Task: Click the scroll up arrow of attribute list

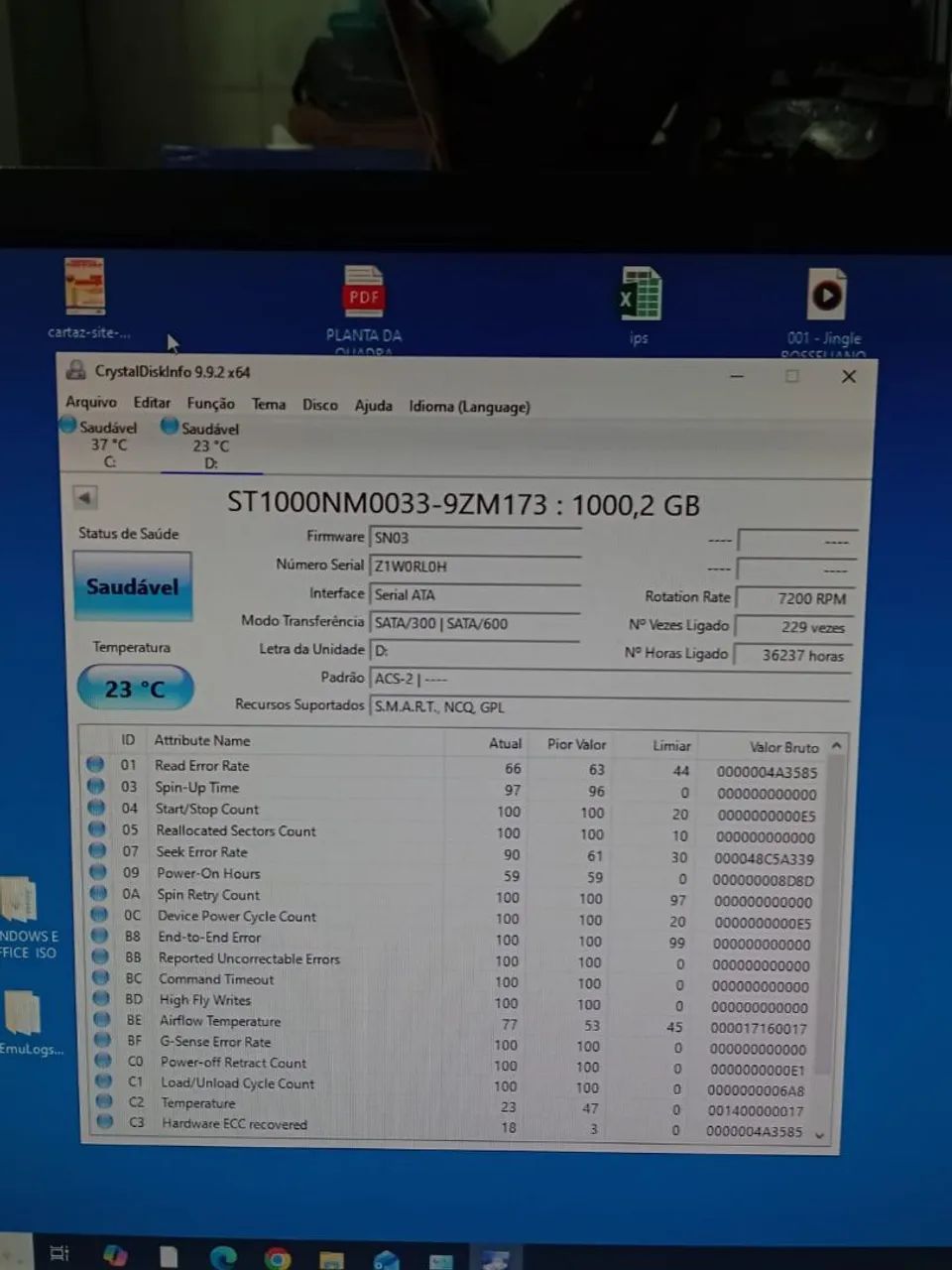Action: pyautogui.click(x=837, y=745)
